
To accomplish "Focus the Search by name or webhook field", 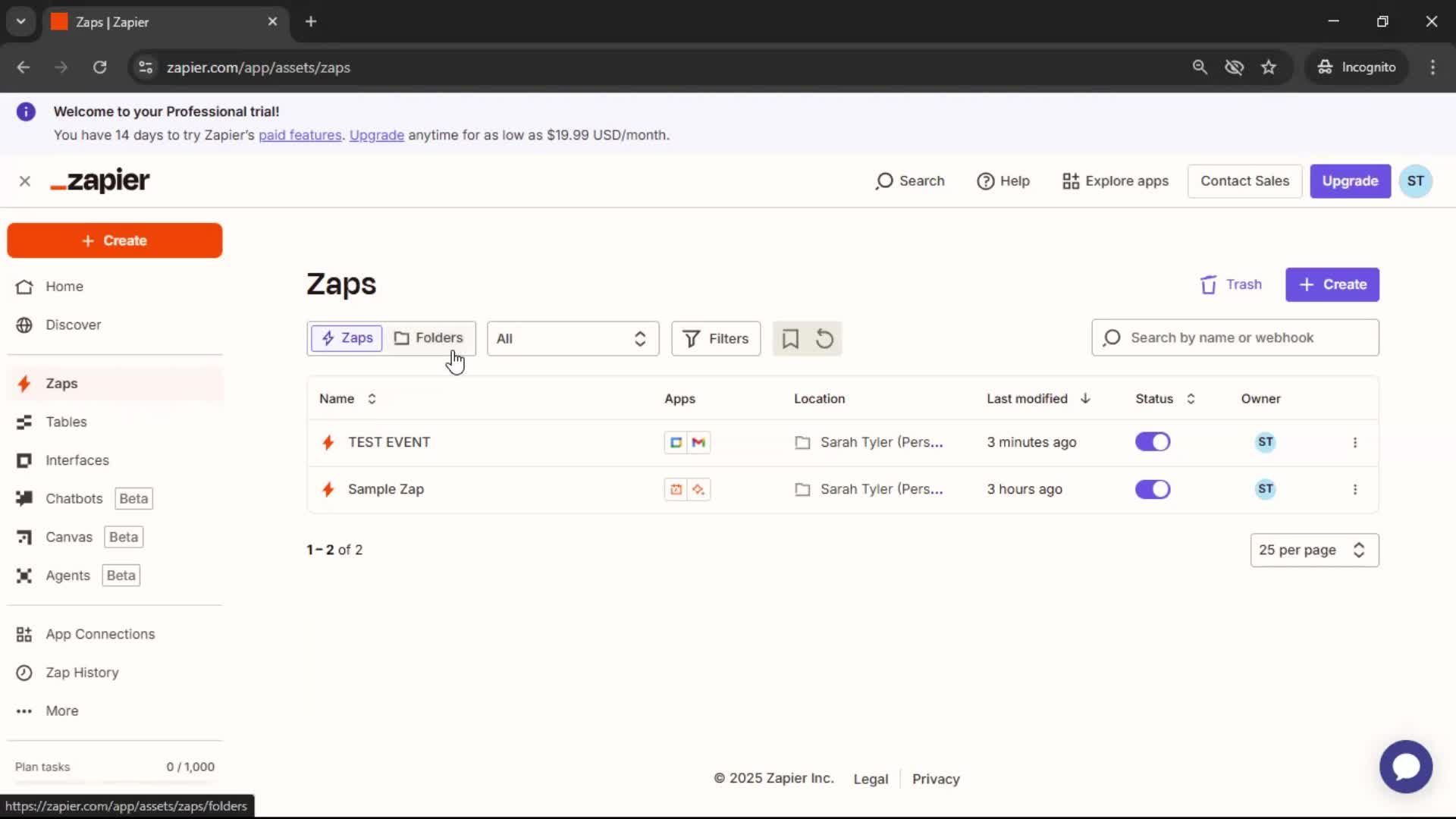I will [1235, 337].
